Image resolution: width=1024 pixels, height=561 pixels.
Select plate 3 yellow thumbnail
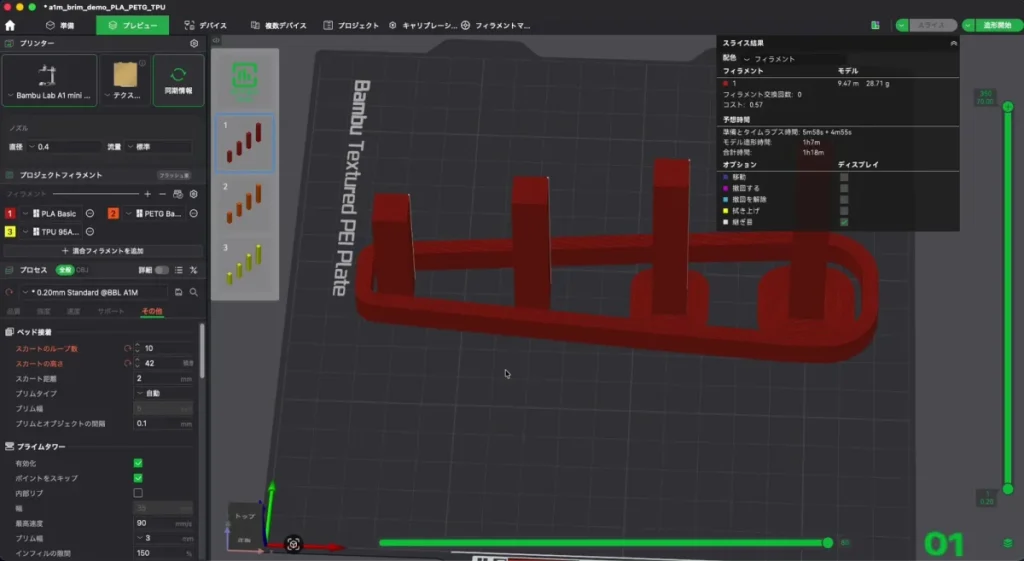pyautogui.click(x=245, y=265)
